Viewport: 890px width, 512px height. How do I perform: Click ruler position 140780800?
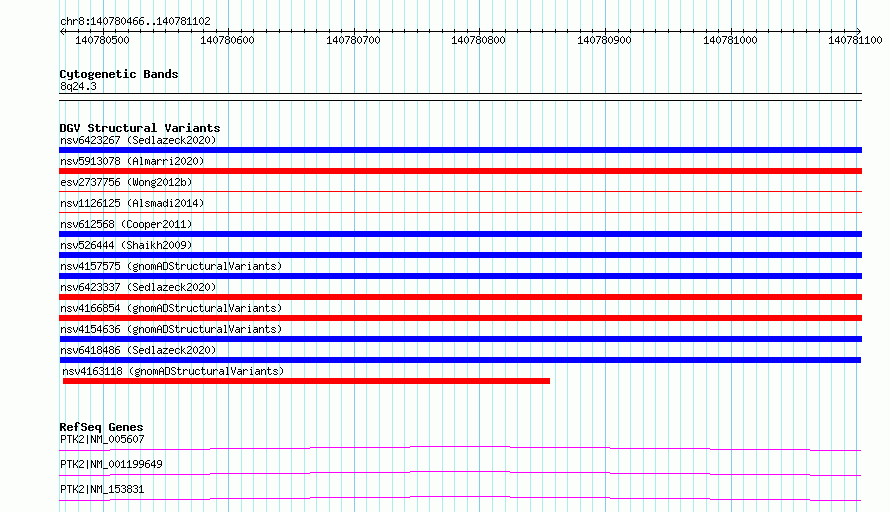click(478, 40)
